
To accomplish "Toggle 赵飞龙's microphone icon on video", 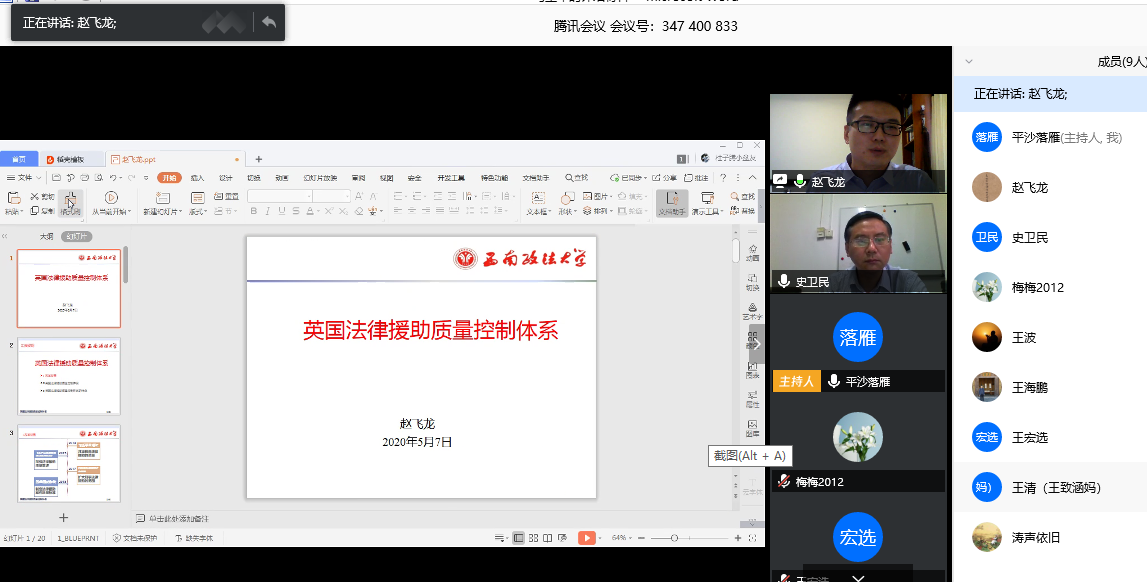I will point(800,181).
